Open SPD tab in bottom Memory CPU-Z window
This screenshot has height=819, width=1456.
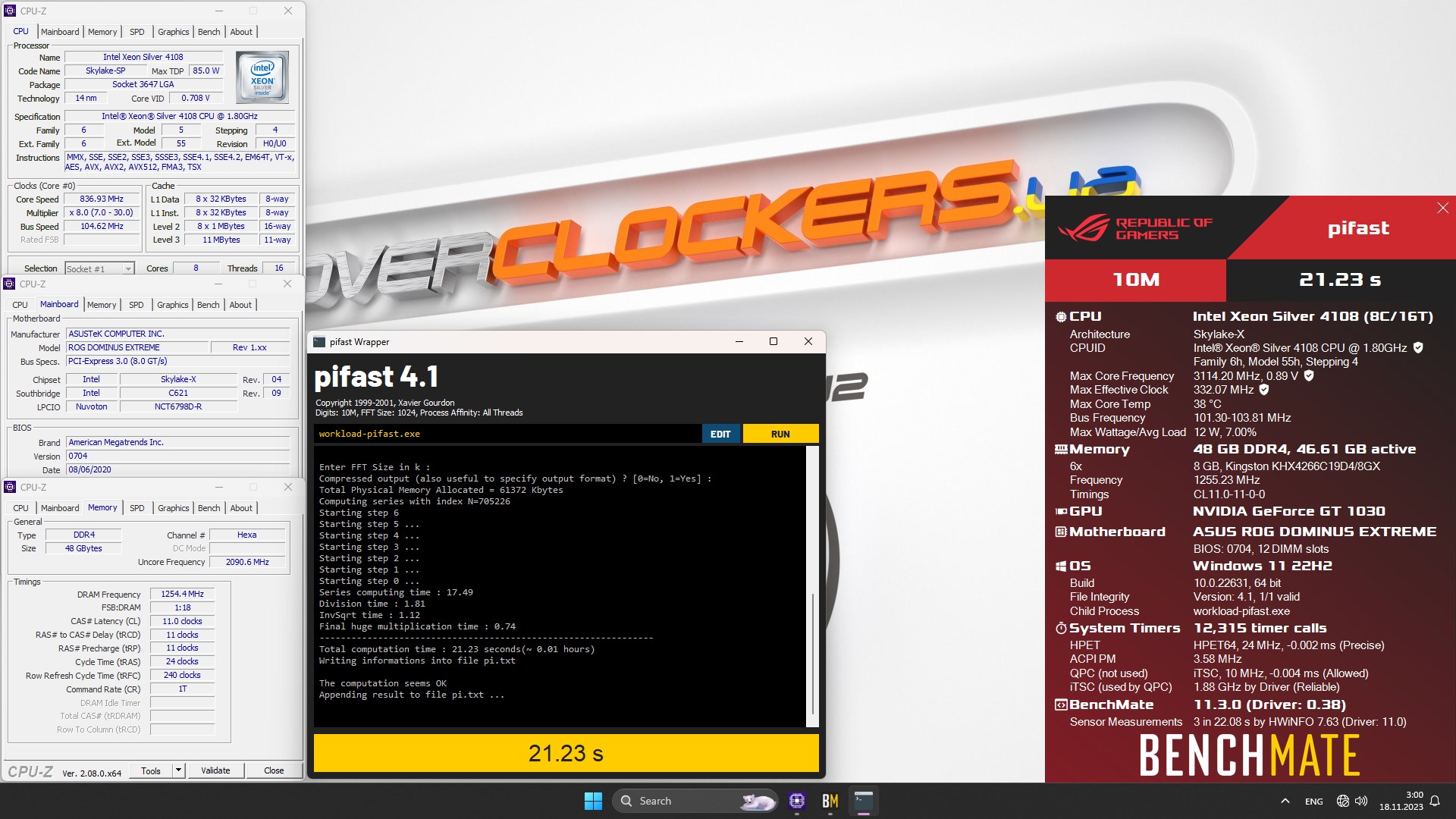pyautogui.click(x=137, y=508)
